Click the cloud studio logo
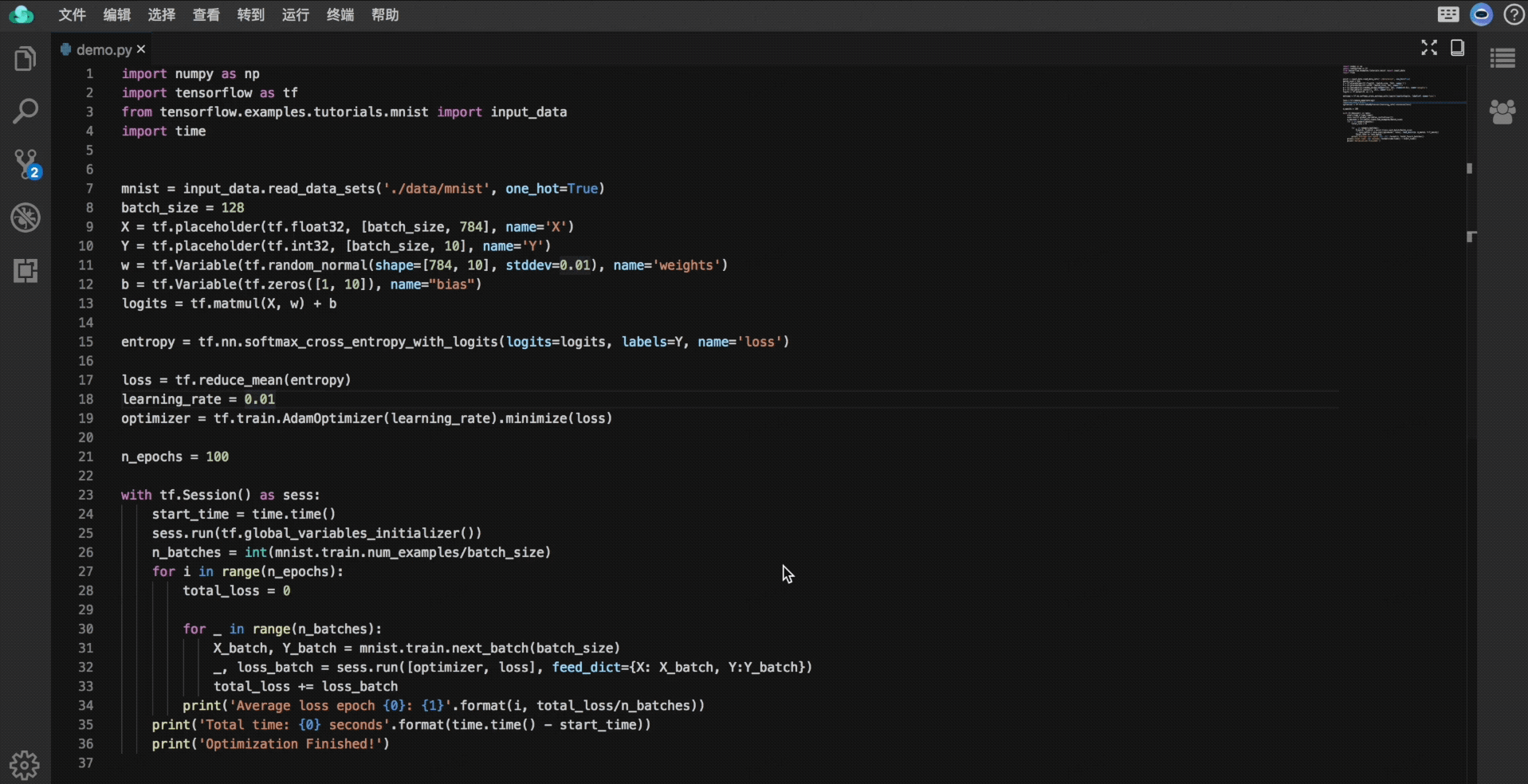Viewport: 1528px width, 784px height. (x=22, y=14)
